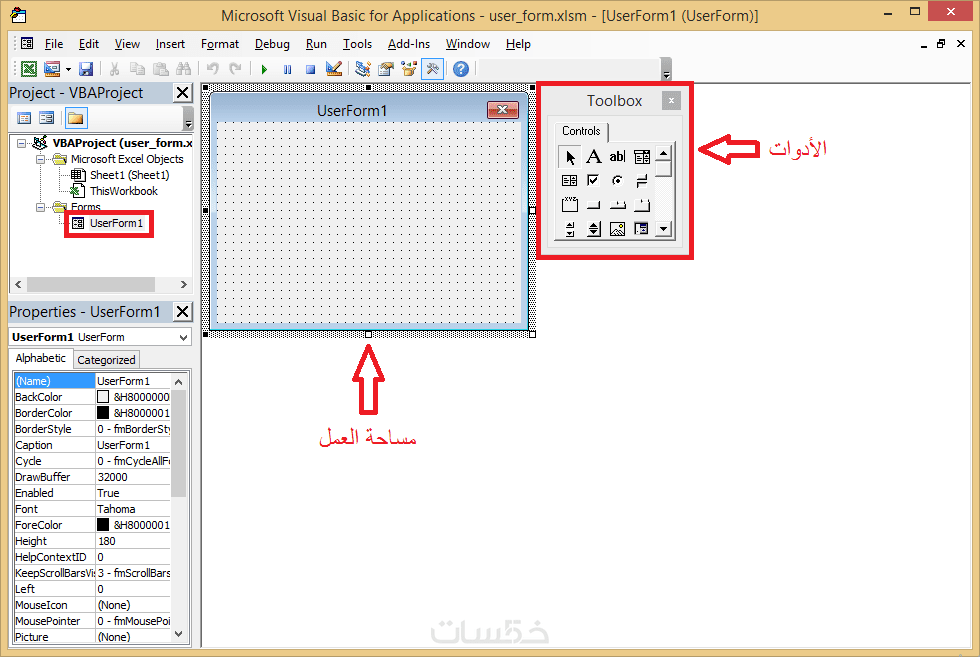
Task: Click the Break pause icon
Action: coord(288,69)
